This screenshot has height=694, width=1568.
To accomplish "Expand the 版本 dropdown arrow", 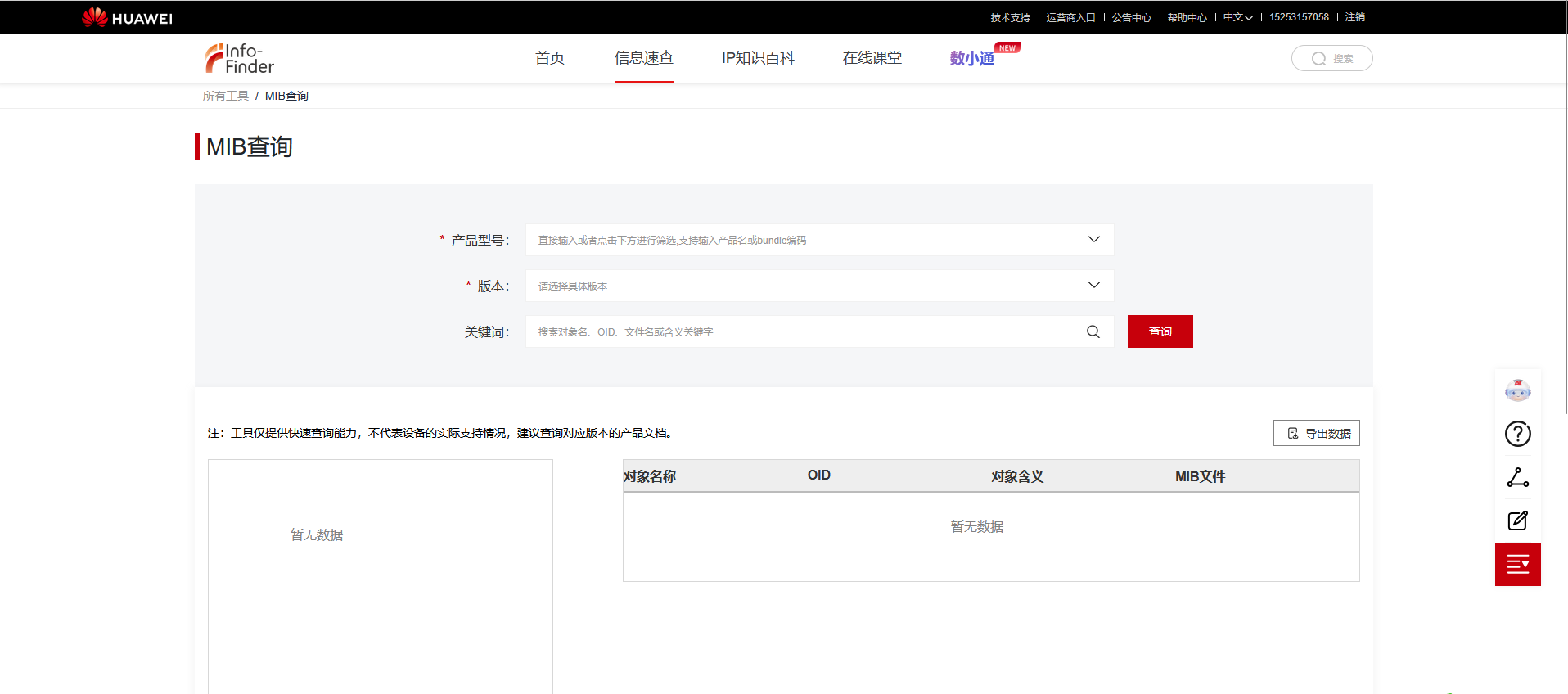I will [x=1094, y=285].
